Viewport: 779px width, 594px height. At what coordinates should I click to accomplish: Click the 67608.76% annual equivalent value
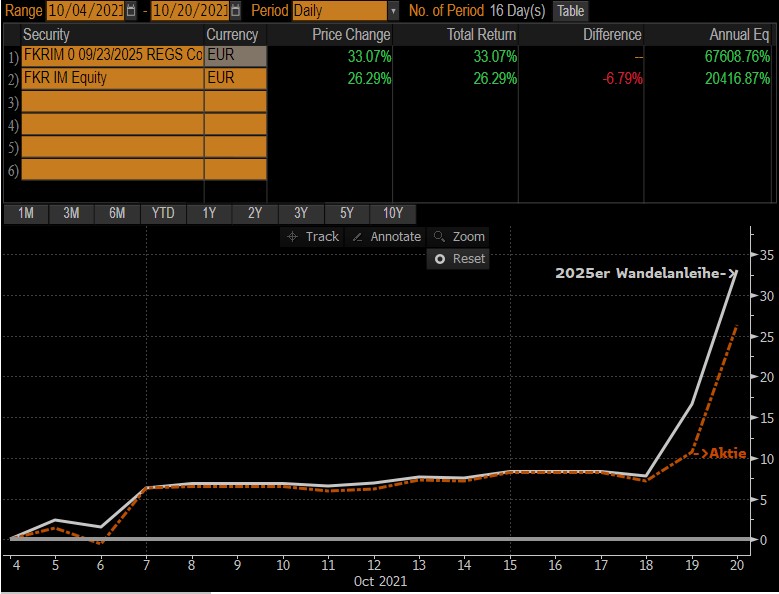737,57
